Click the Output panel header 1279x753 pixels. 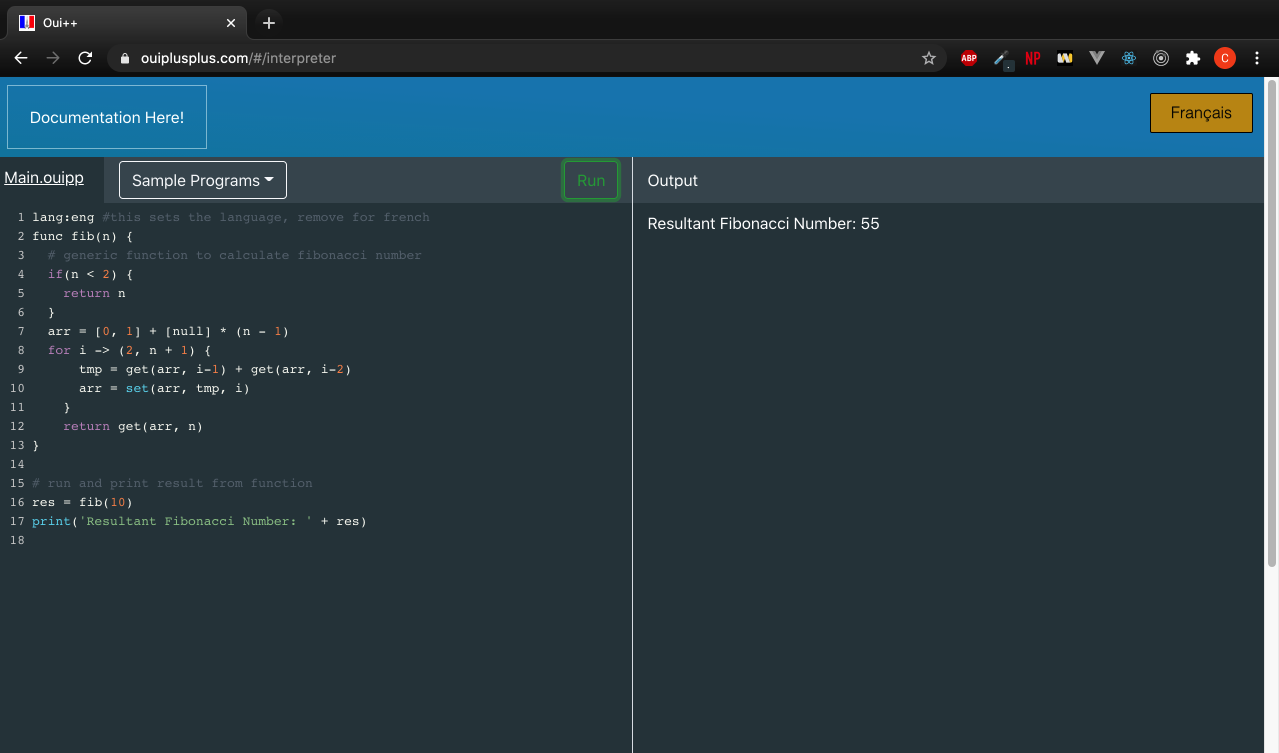pos(673,180)
